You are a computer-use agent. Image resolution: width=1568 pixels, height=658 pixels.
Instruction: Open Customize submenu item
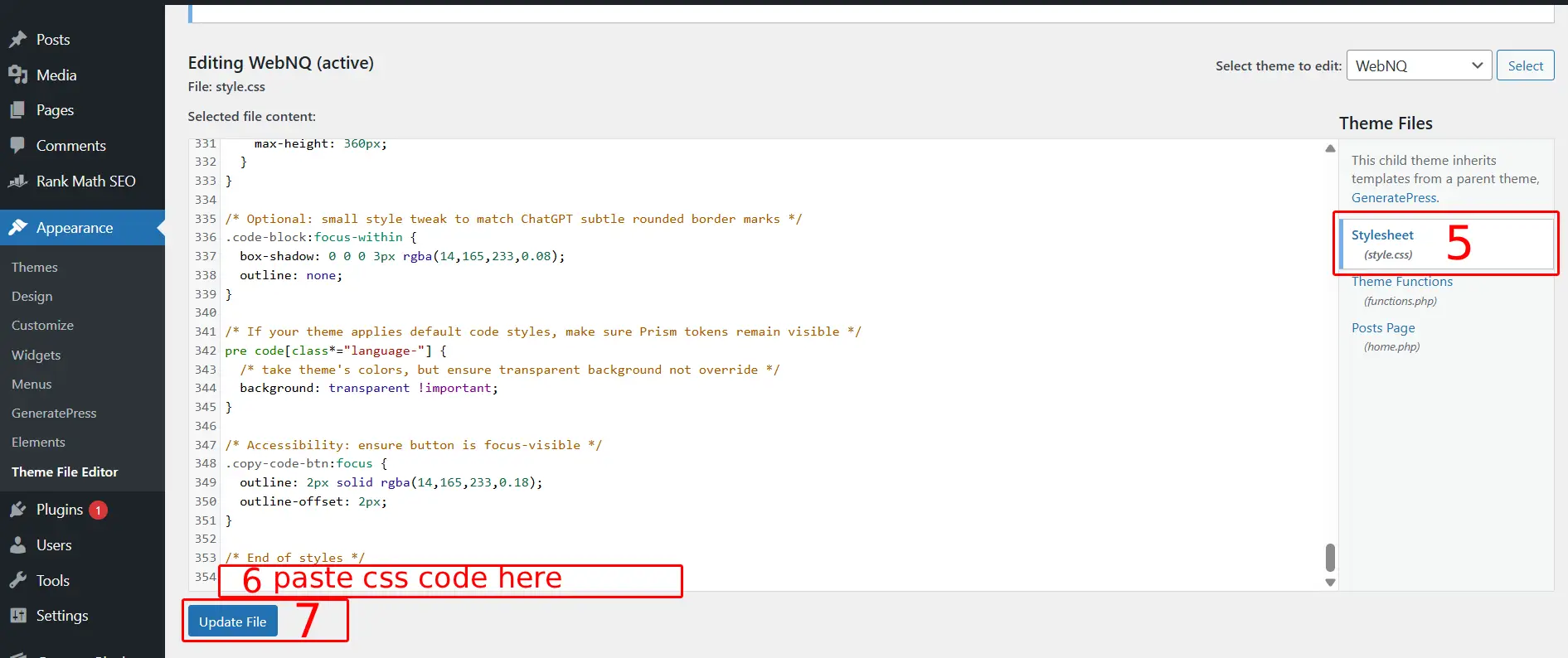click(42, 326)
